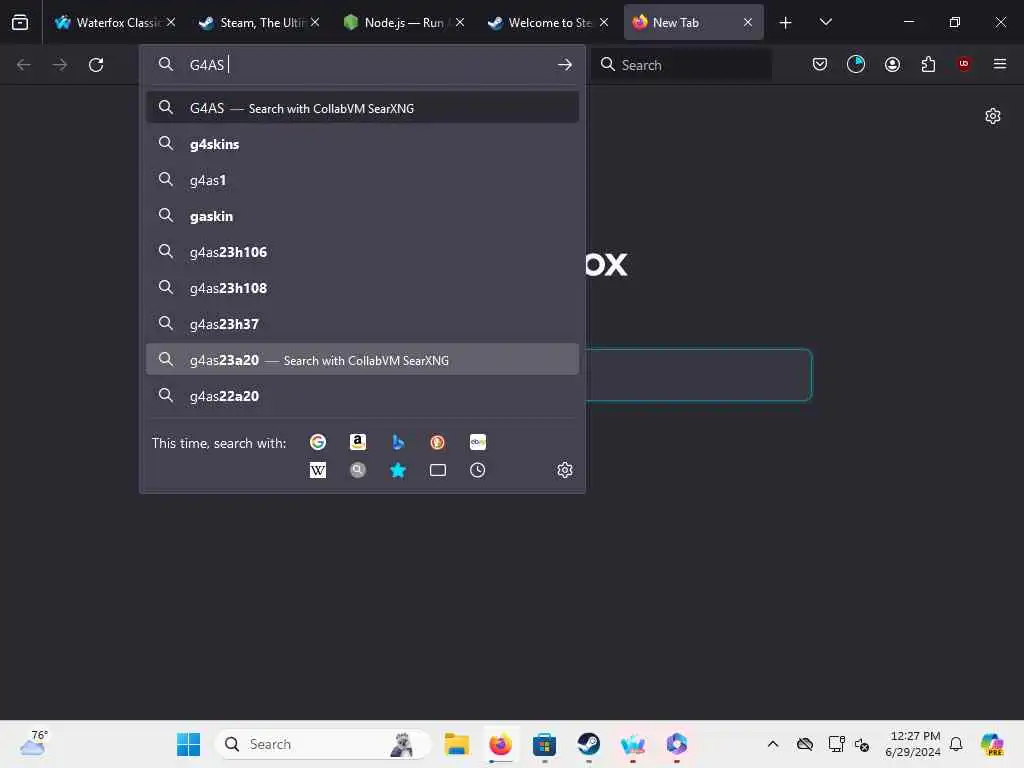Image resolution: width=1024 pixels, height=768 pixels.
Task: Open the extensions puzzle icon
Action: (928, 64)
